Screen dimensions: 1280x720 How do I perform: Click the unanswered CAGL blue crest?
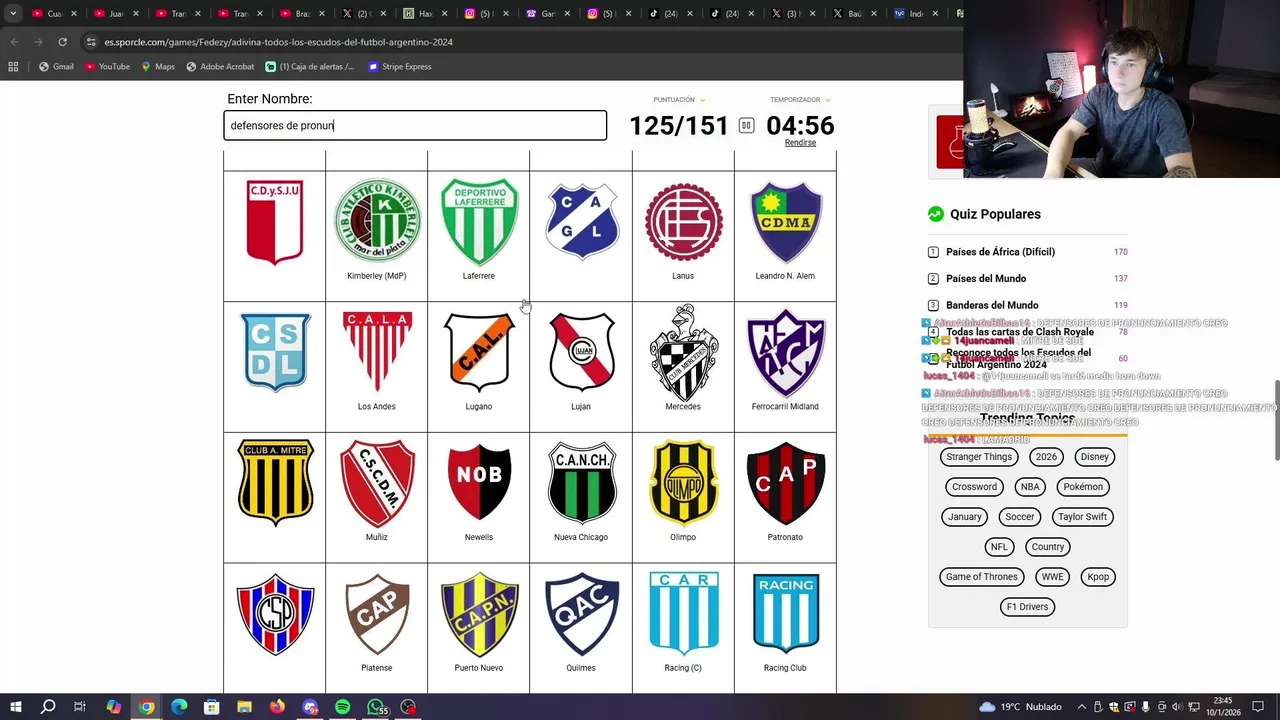(581, 221)
